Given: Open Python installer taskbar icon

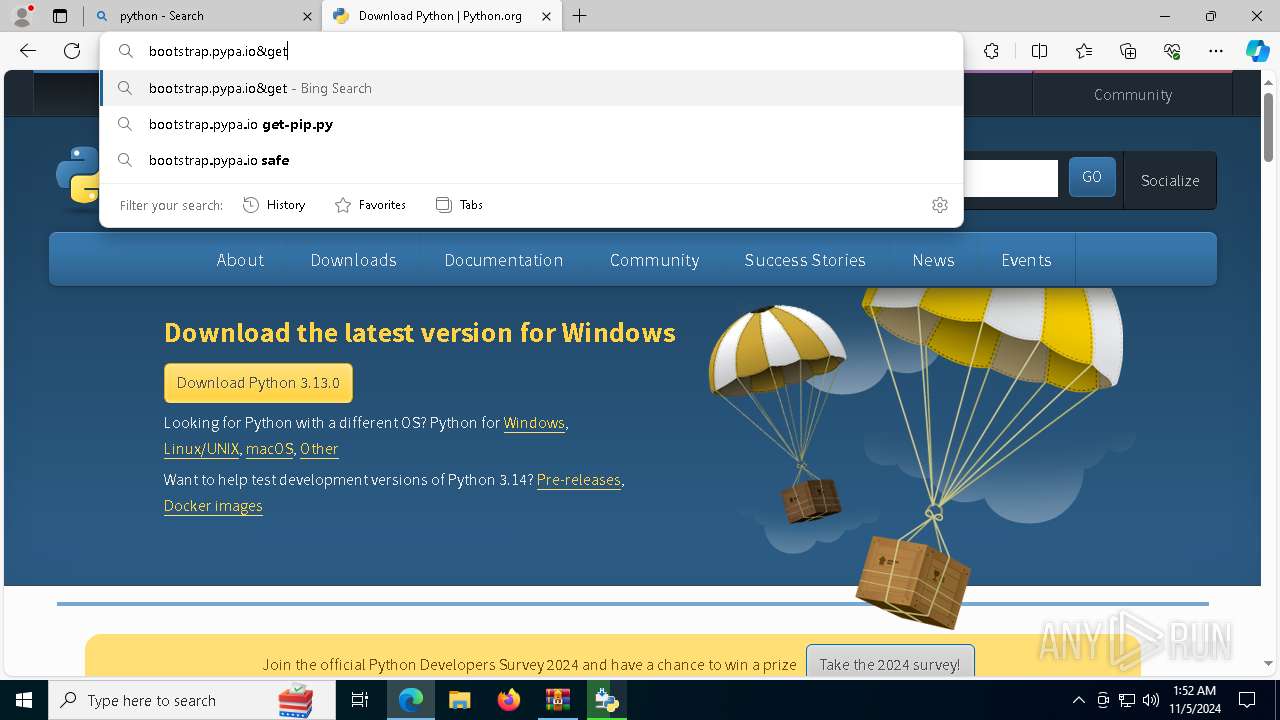Looking at the screenshot, I should [x=606, y=700].
